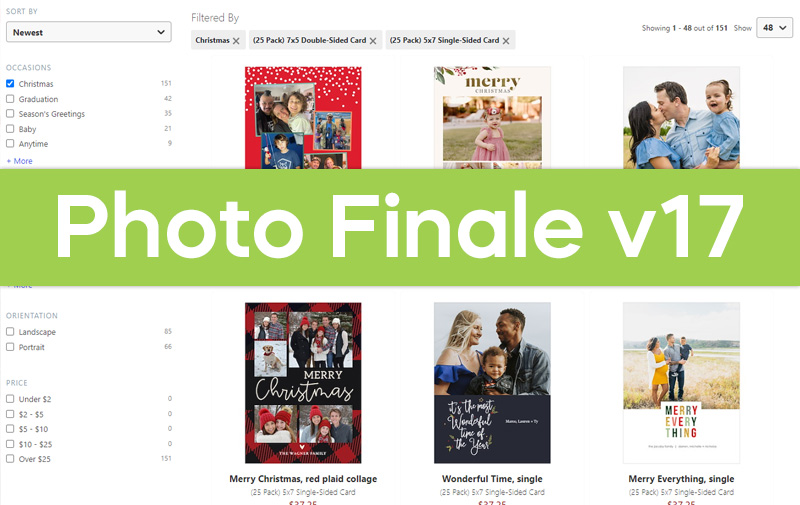Click the Wonderful Time, single title link
The image size is (800, 505).
(x=492, y=478)
